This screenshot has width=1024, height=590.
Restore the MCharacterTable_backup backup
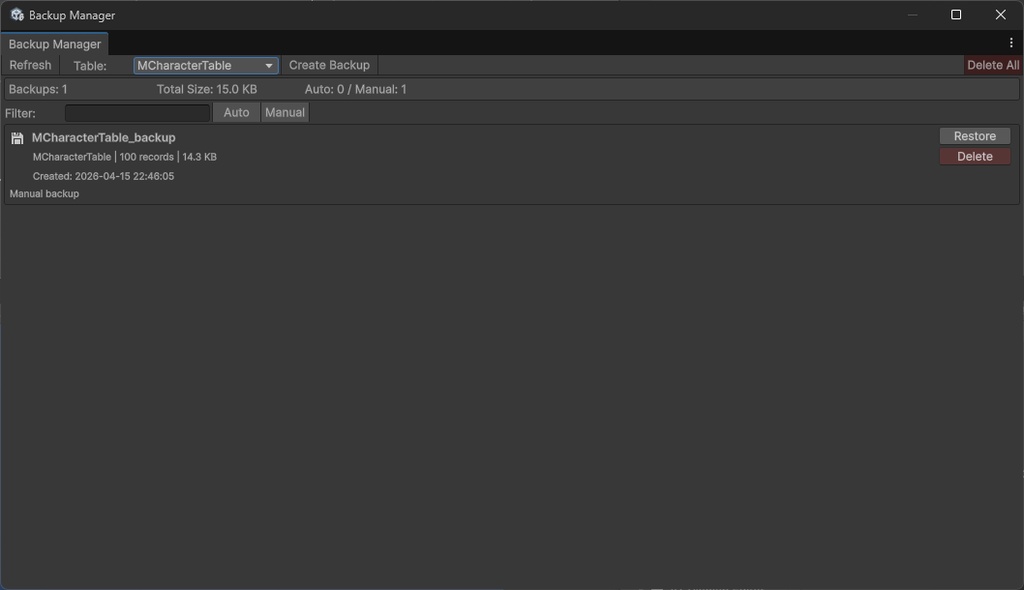point(974,136)
